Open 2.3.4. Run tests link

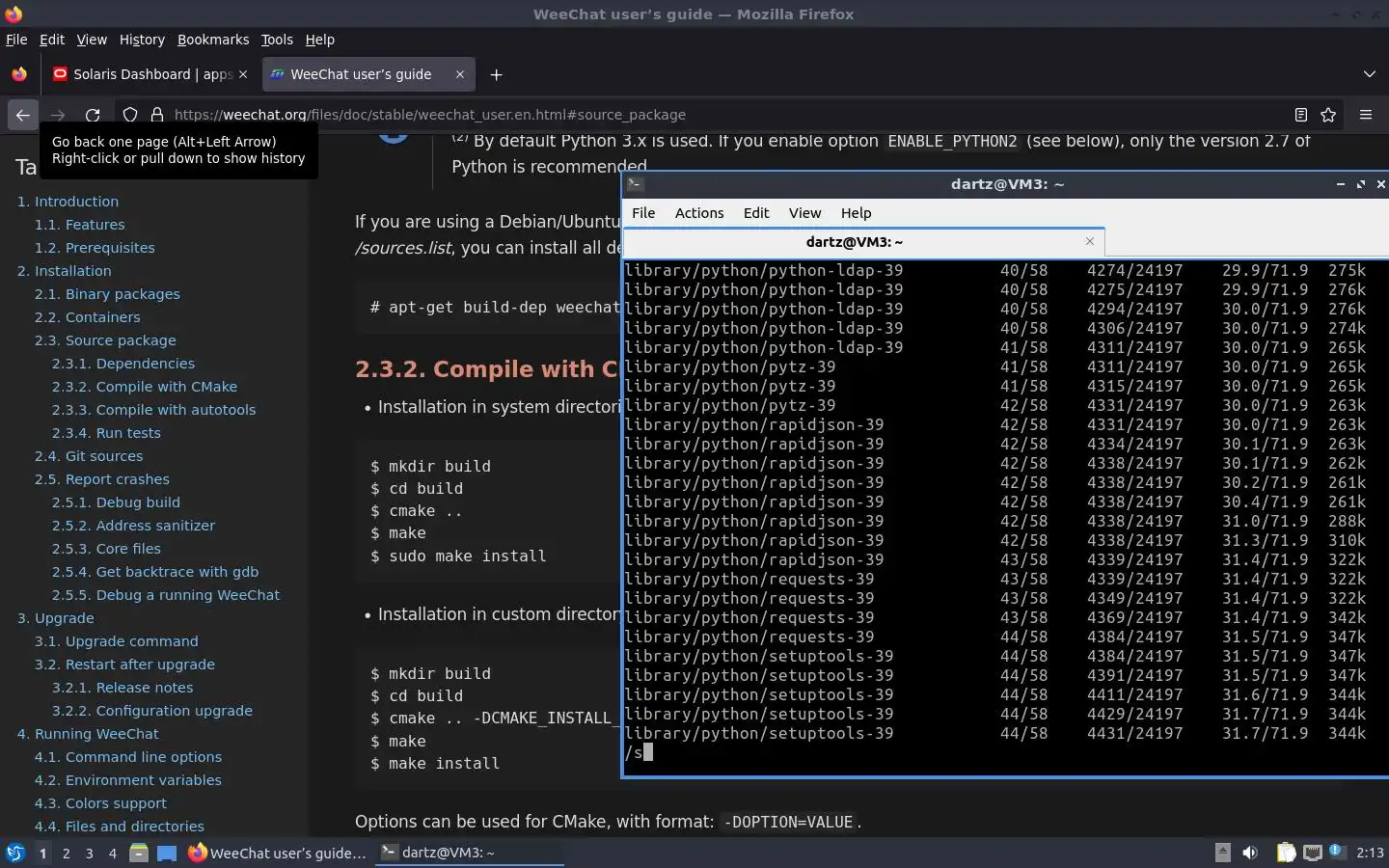coord(106,433)
